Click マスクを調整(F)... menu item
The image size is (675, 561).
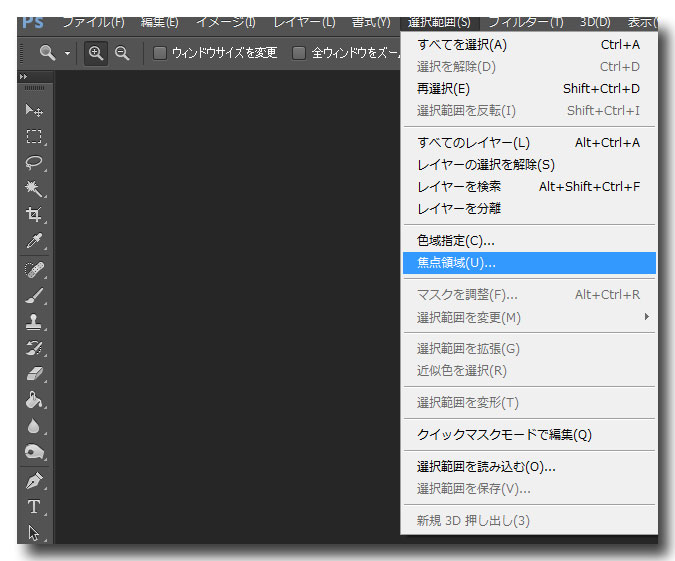click(x=529, y=295)
